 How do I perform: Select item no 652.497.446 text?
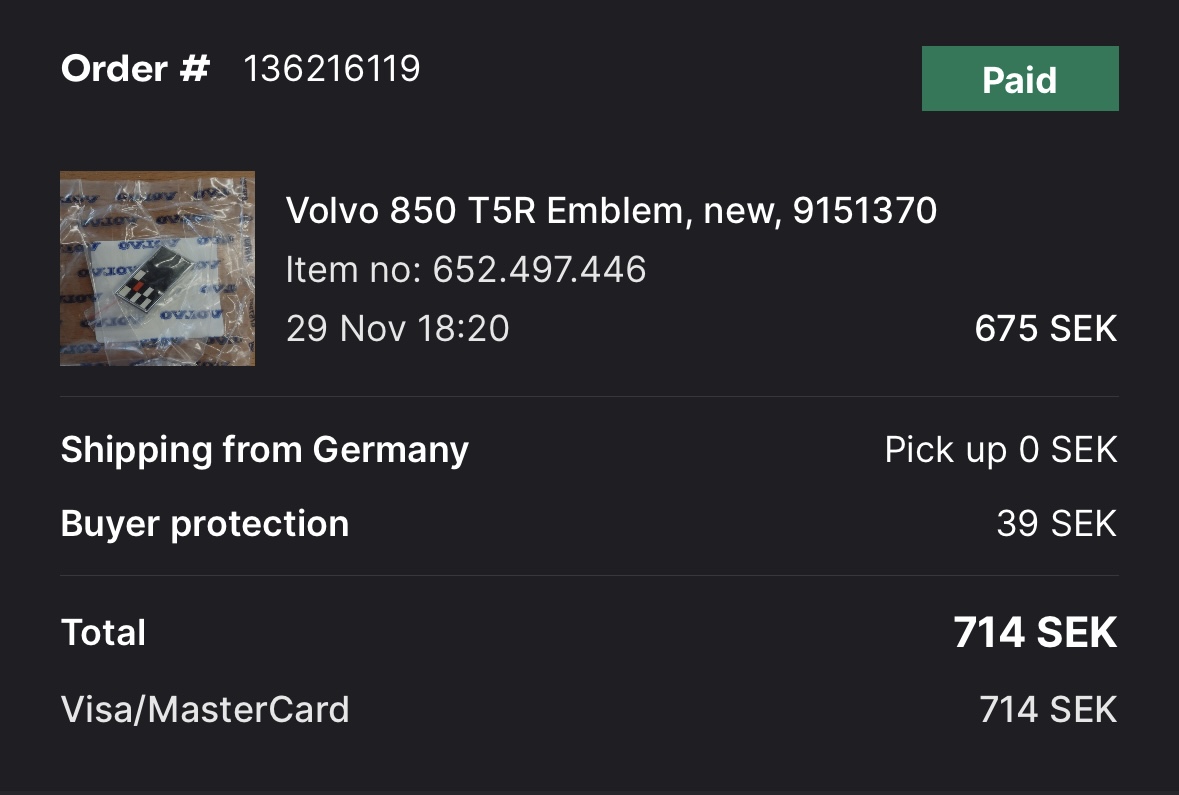click(x=465, y=269)
